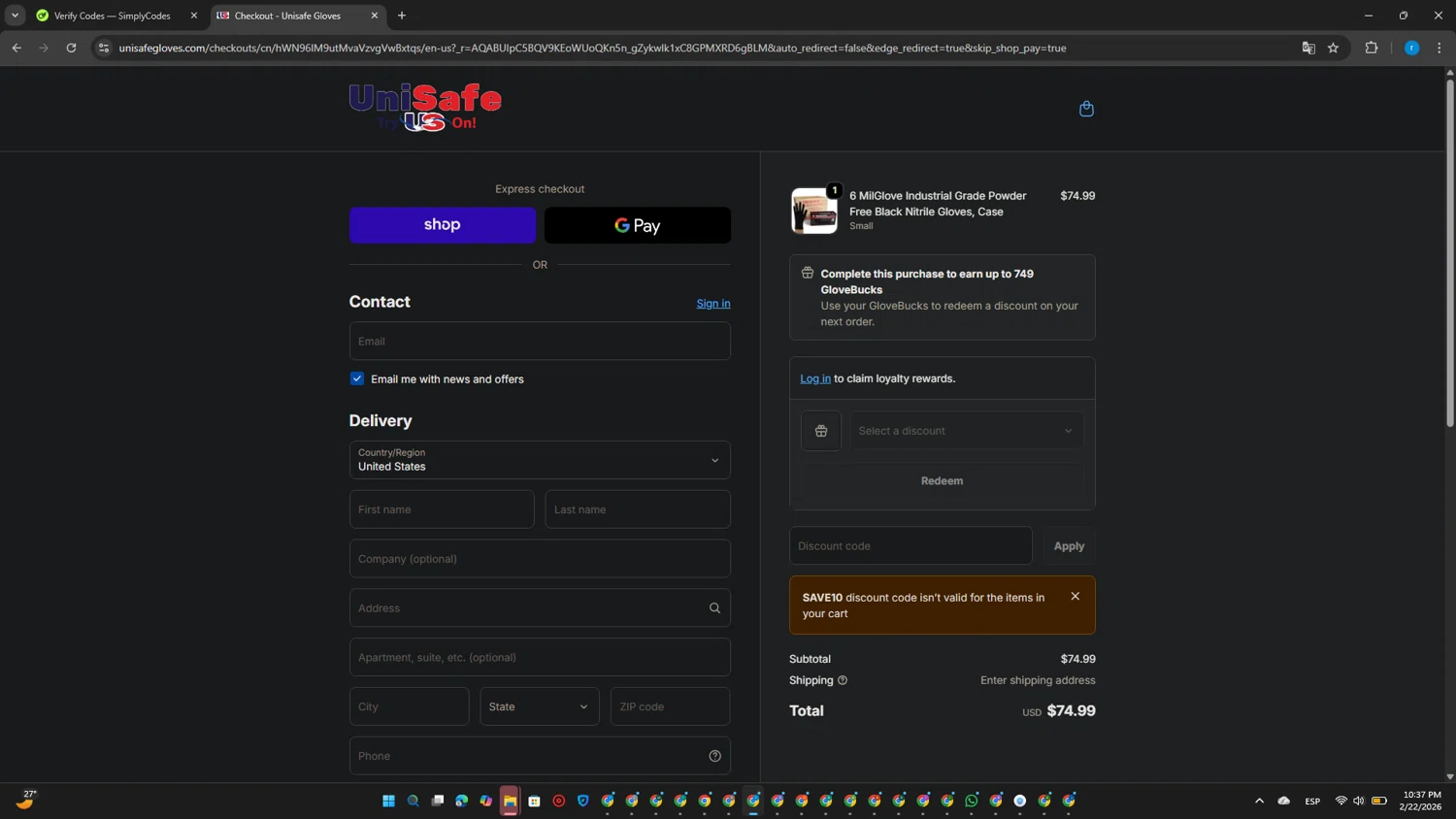Screen dimensions: 1456x819
Task: Open the Windows Start menu
Action: tap(388, 801)
